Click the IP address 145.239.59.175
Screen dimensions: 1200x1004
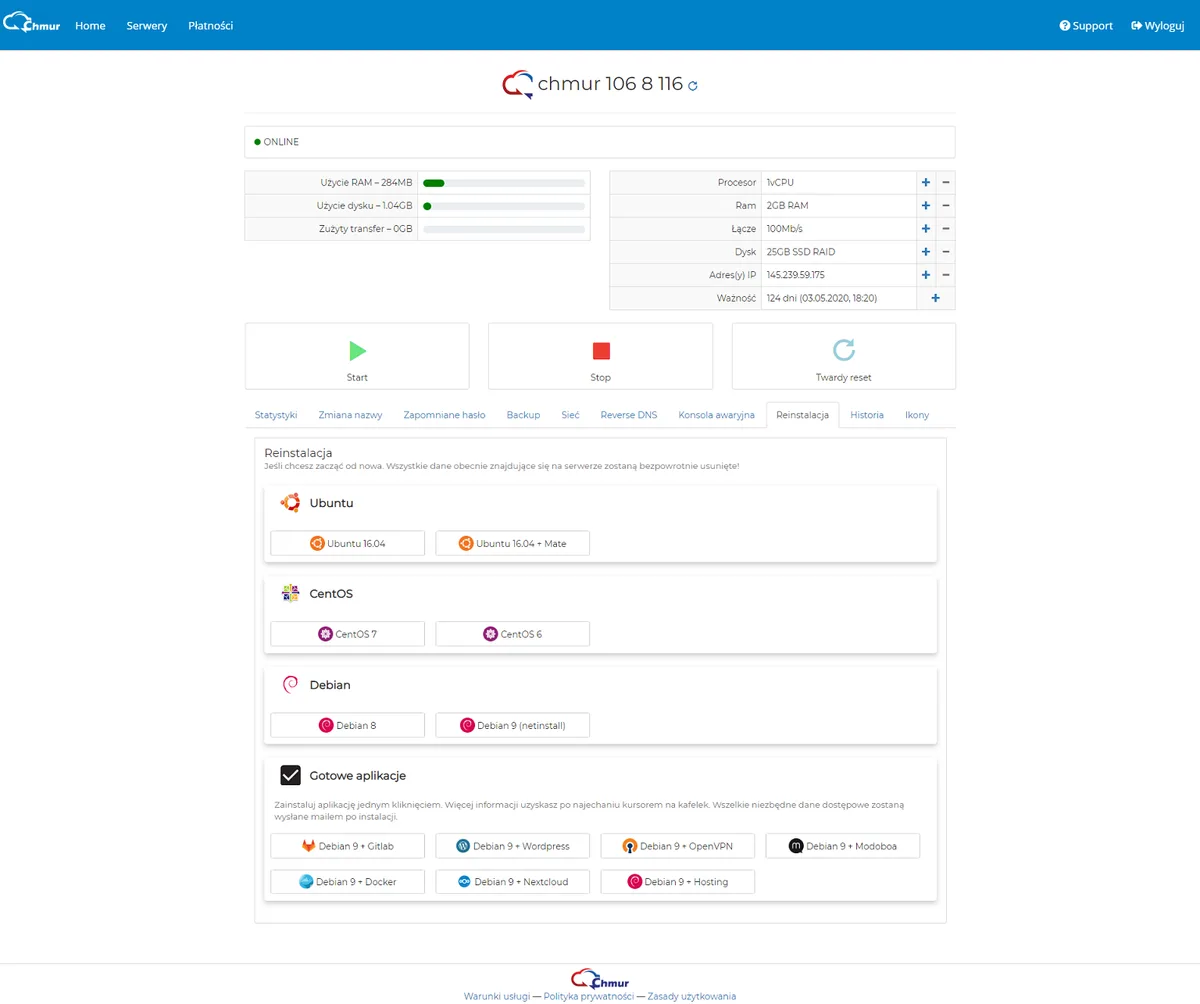[796, 275]
